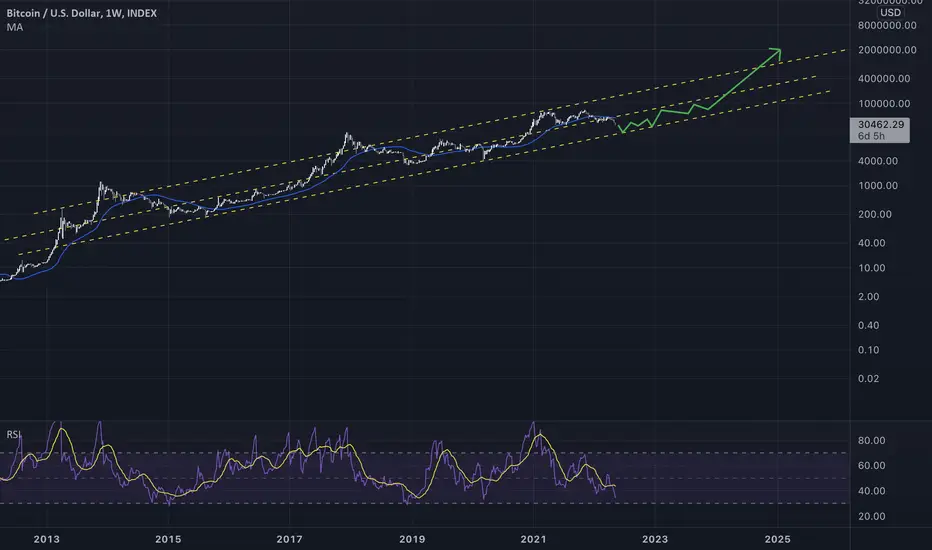
Task: Click the 2000000.00 price axis label
Action: (887, 50)
